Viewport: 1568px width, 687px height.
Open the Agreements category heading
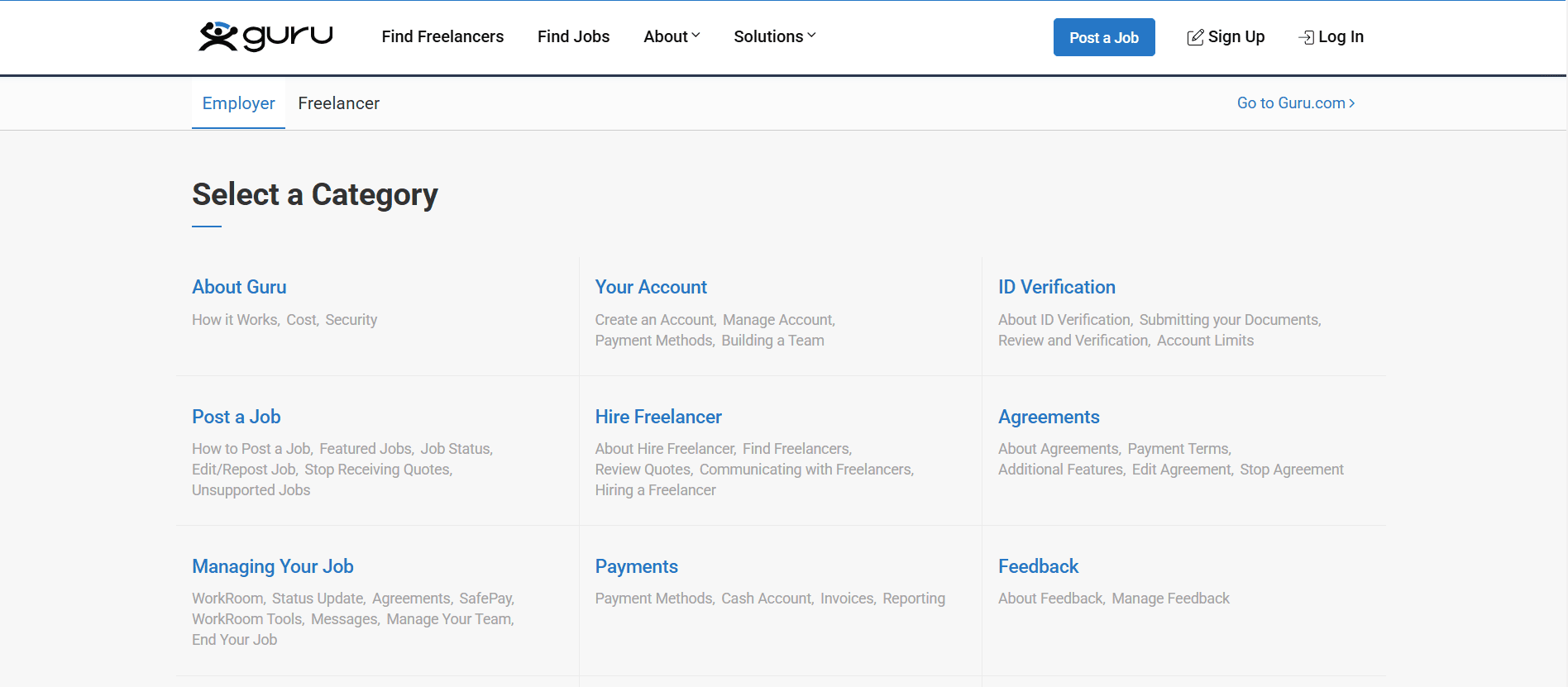click(x=1049, y=417)
